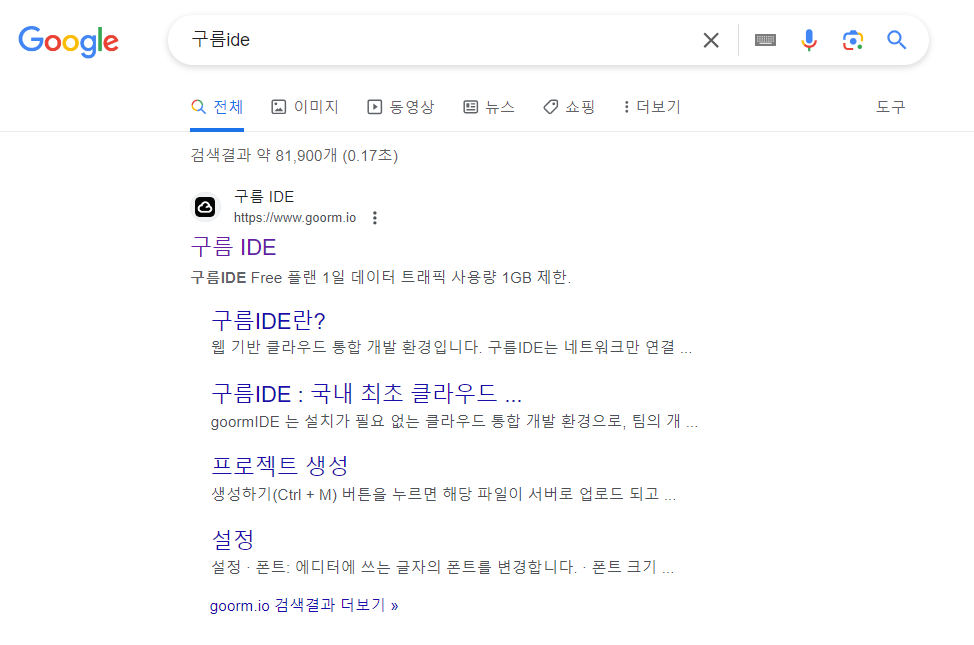Go to the Google logo homepage
The height and width of the screenshot is (645, 974).
point(68,41)
